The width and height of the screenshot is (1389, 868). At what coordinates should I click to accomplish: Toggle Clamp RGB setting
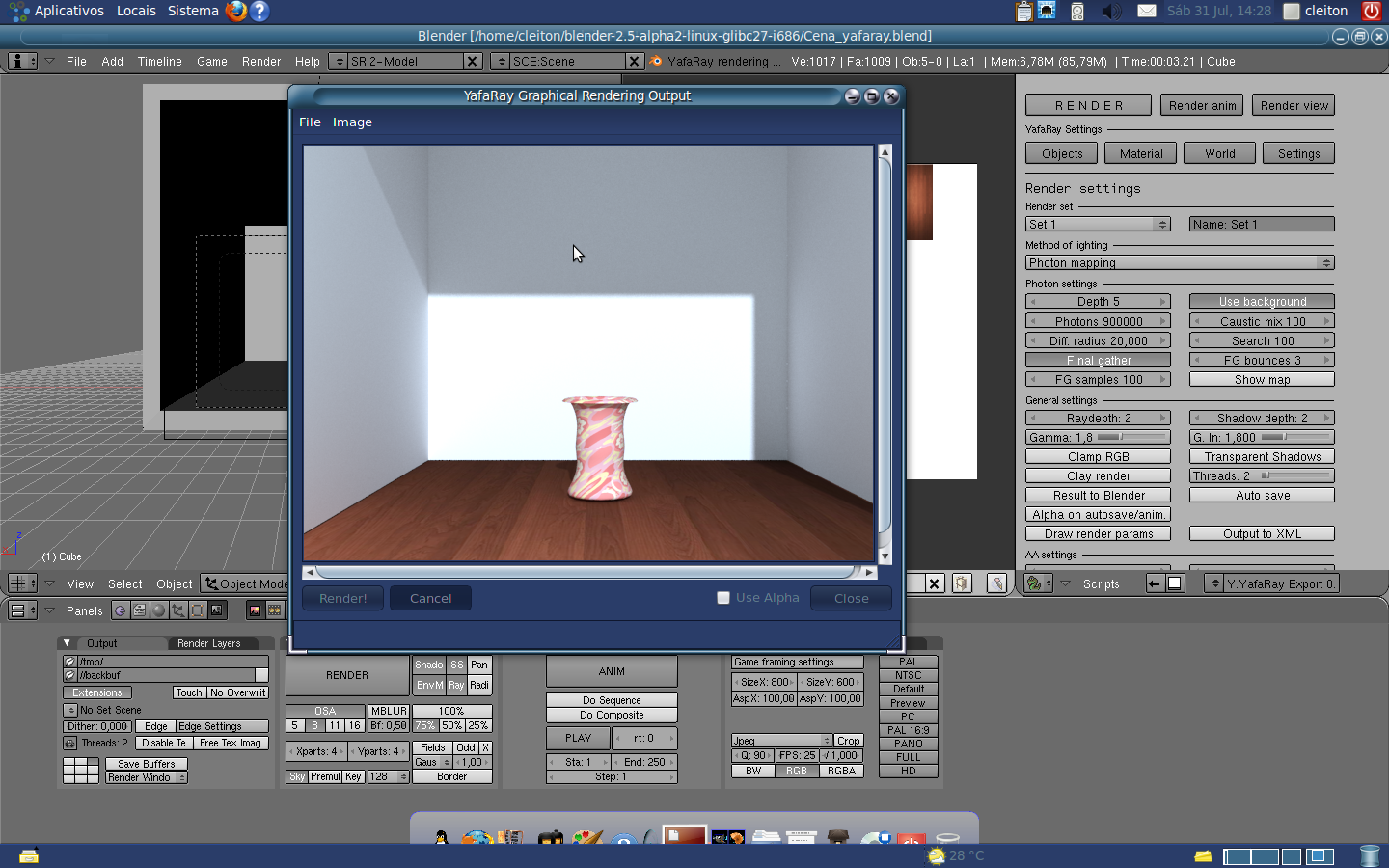[1098, 456]
